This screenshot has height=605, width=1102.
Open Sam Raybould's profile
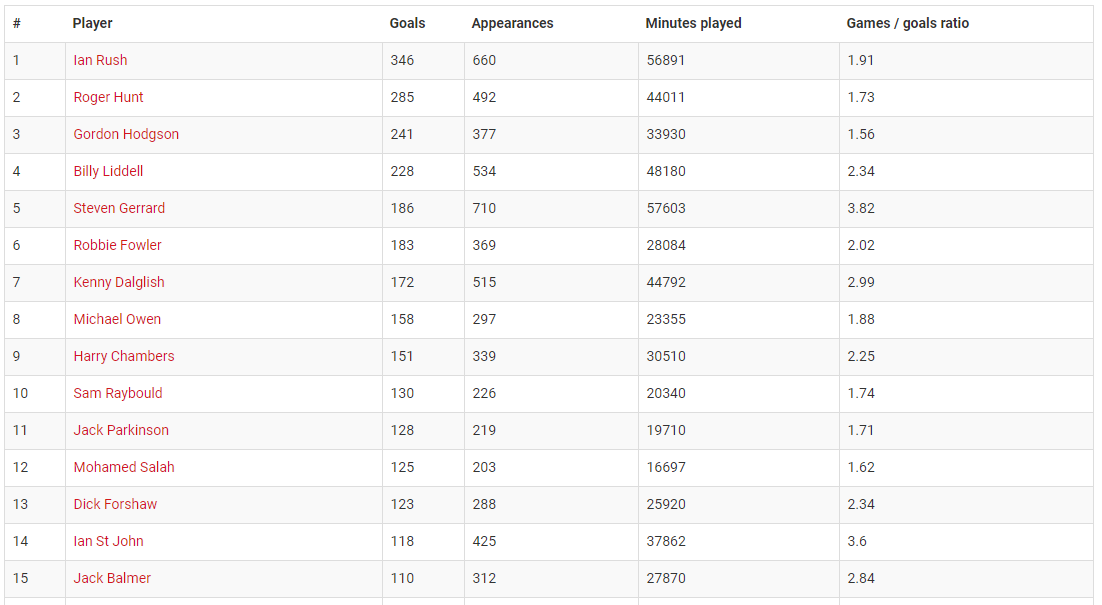[x=118, y=393]
